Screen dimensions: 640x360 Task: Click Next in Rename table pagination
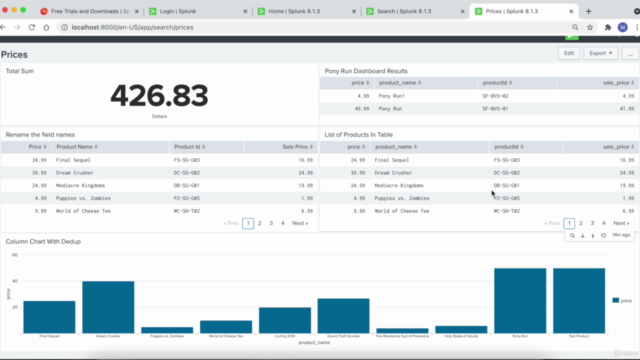click(300, 223)
